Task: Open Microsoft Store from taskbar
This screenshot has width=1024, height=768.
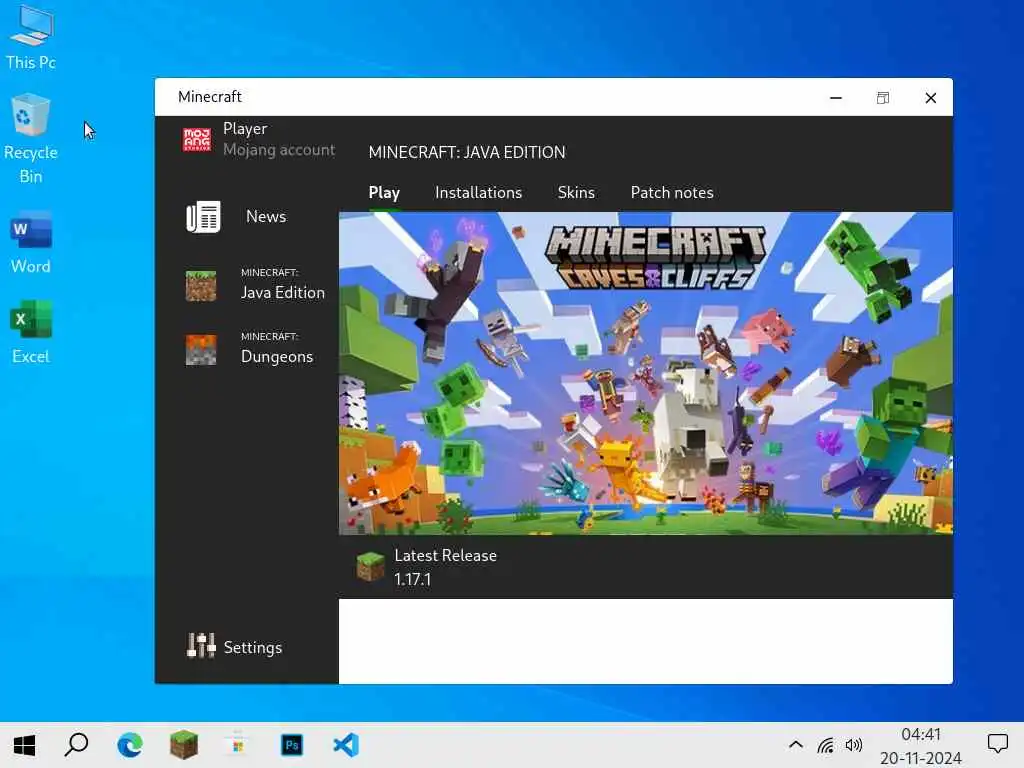Action: (x=238, y=744)
